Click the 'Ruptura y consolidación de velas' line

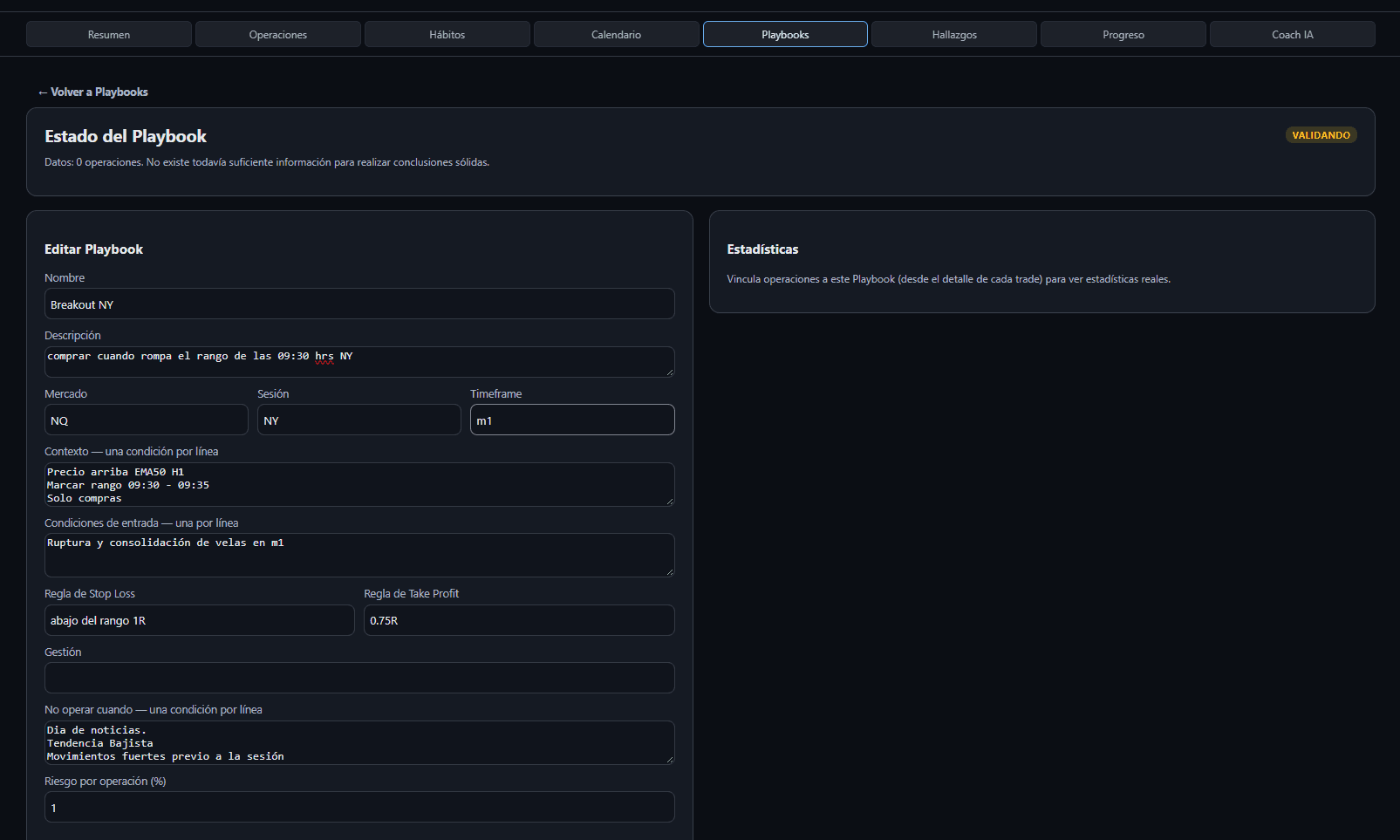(x=166, y=543)
